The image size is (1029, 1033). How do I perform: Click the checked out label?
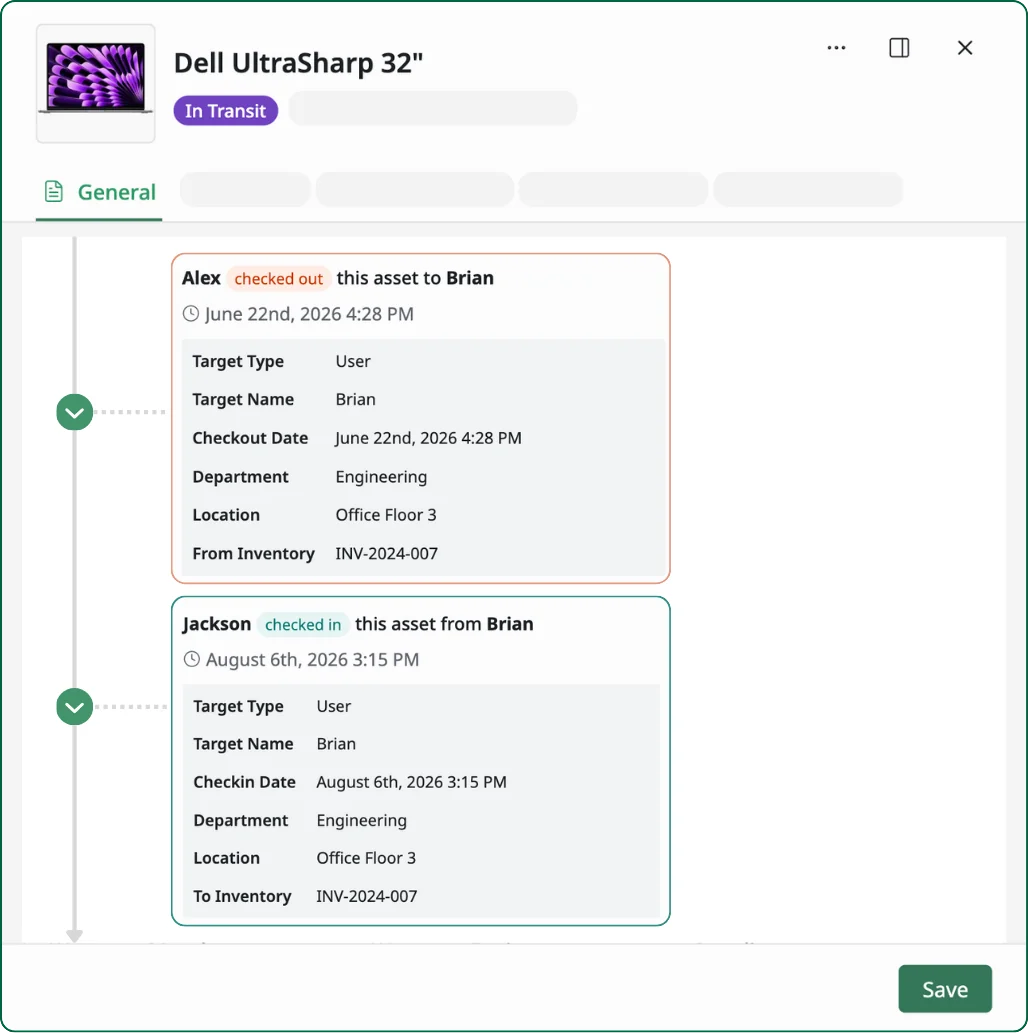[x=278, y=279]
